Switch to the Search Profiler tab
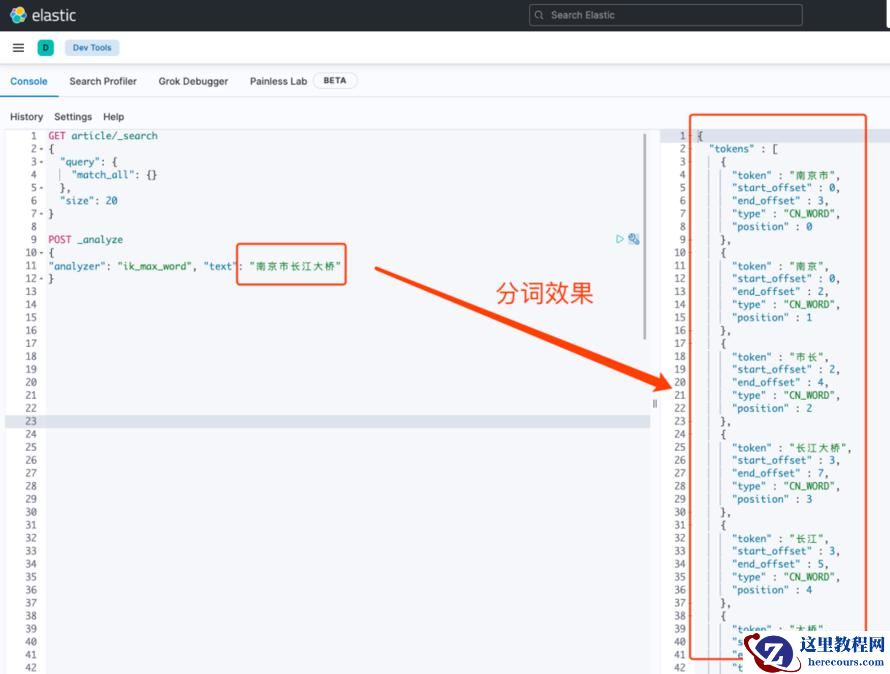The width and height of the screenshot is (890, 674). point(103,81)
